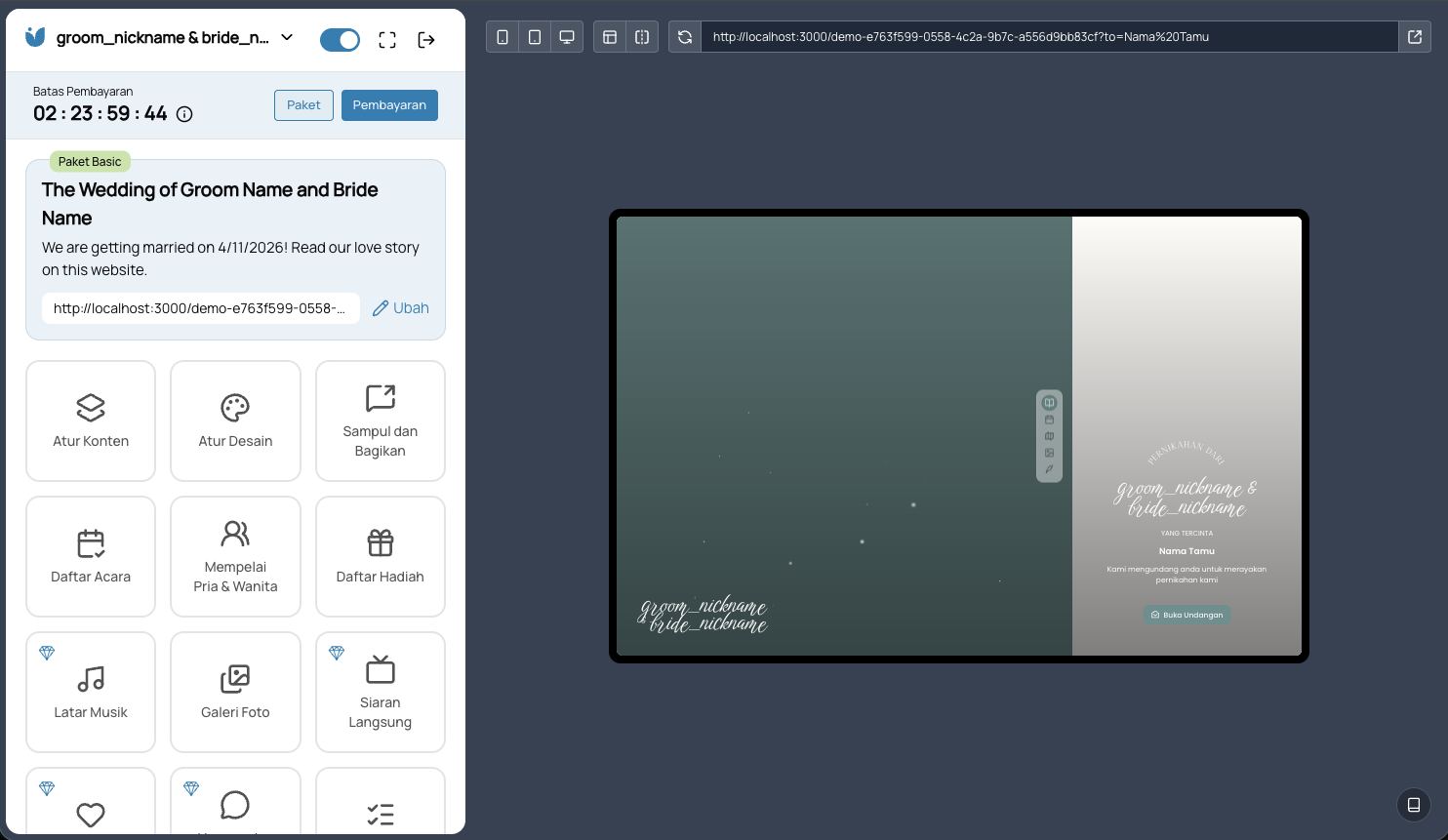Click the Ubah link to edit URL
Image resolution: width=1448 pixels, height=840 pixels.
(x=401, y=308)
